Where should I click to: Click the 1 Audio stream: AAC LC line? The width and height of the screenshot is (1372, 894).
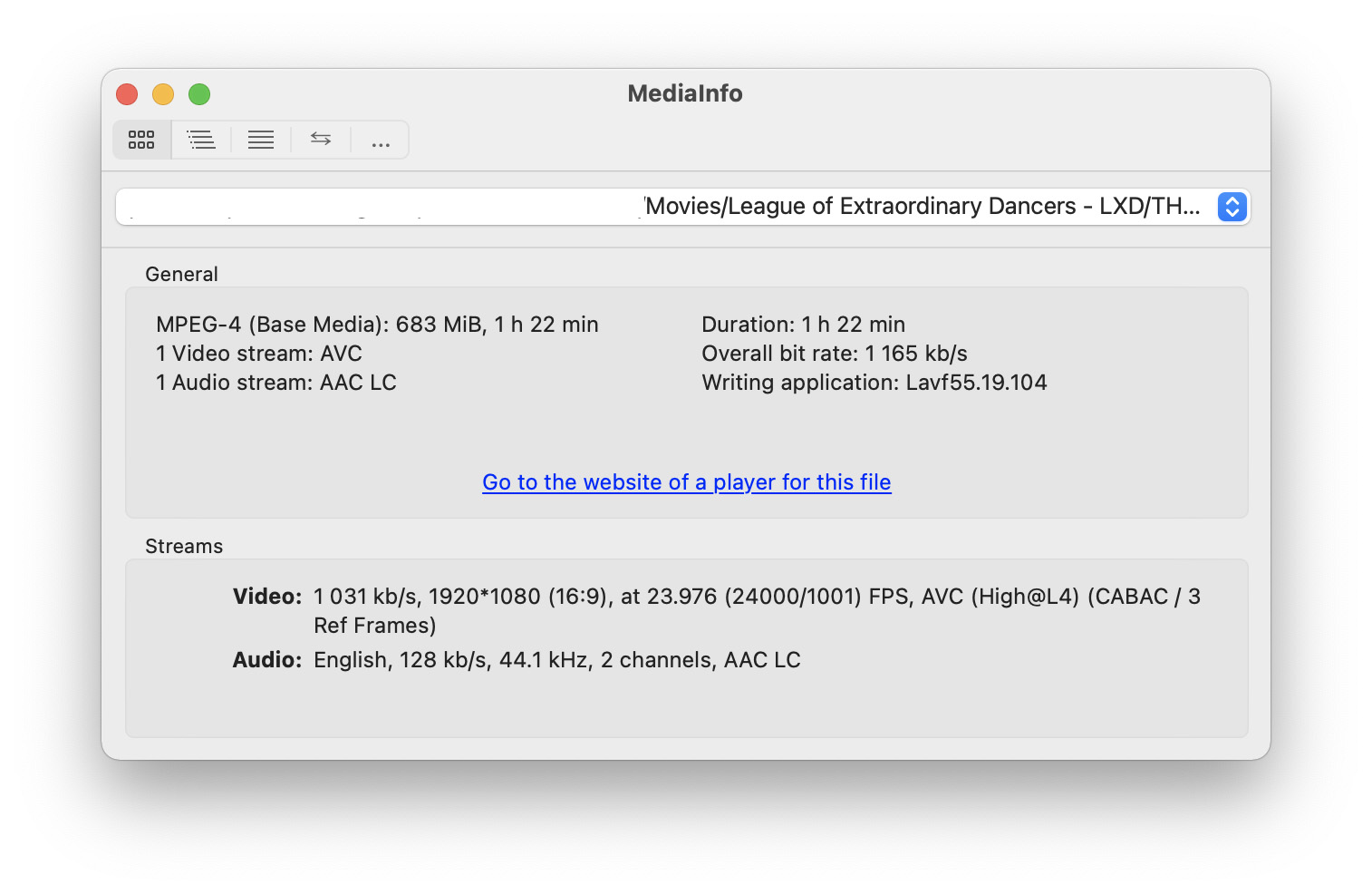pyautogui.click(x=275, y=383)
